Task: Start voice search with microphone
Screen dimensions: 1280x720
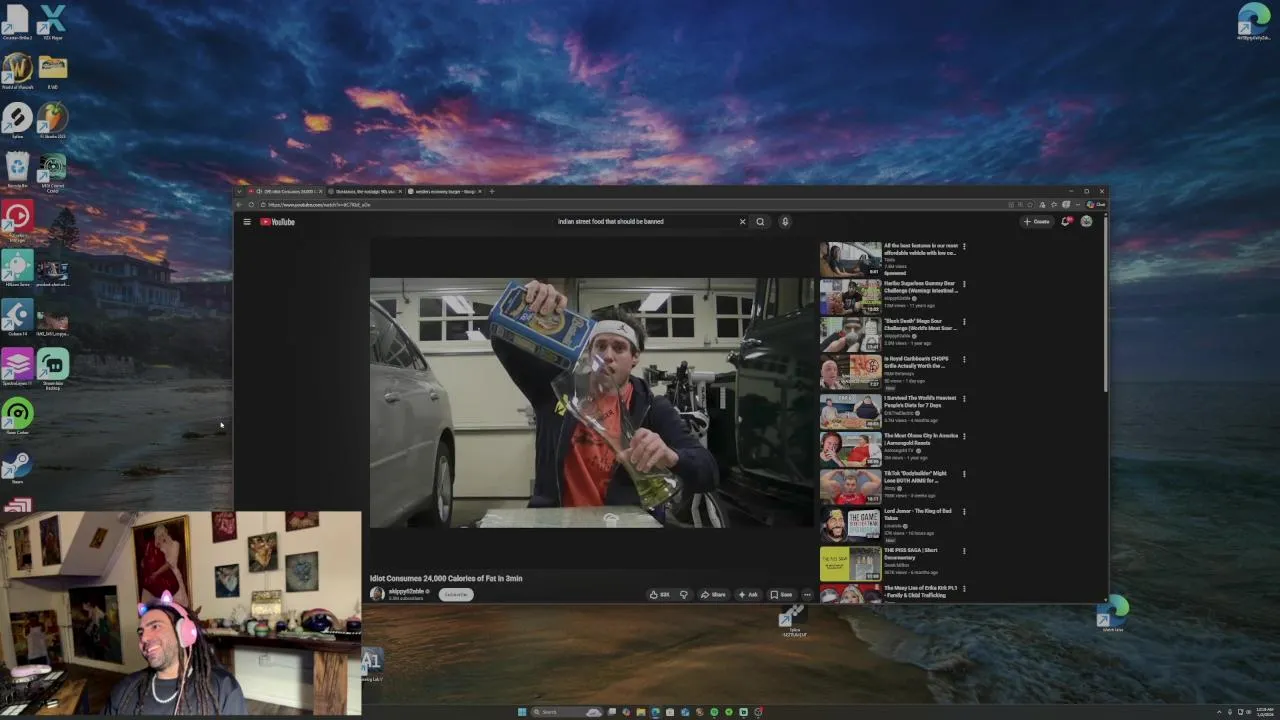Action: pos(785,222)
